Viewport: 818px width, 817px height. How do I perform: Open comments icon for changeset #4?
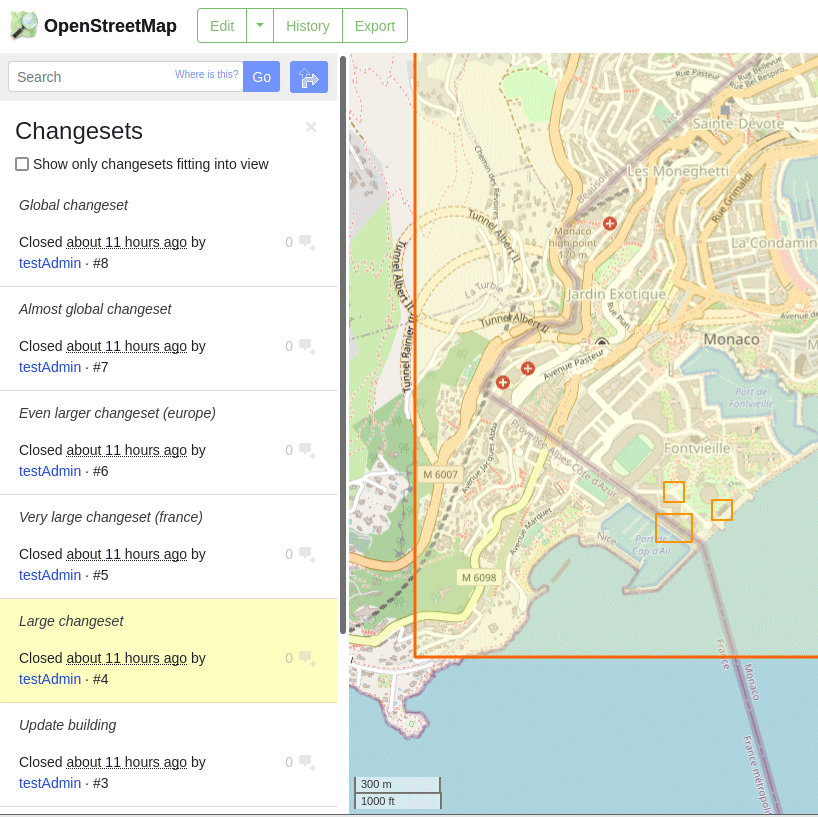tap(307, 658)
